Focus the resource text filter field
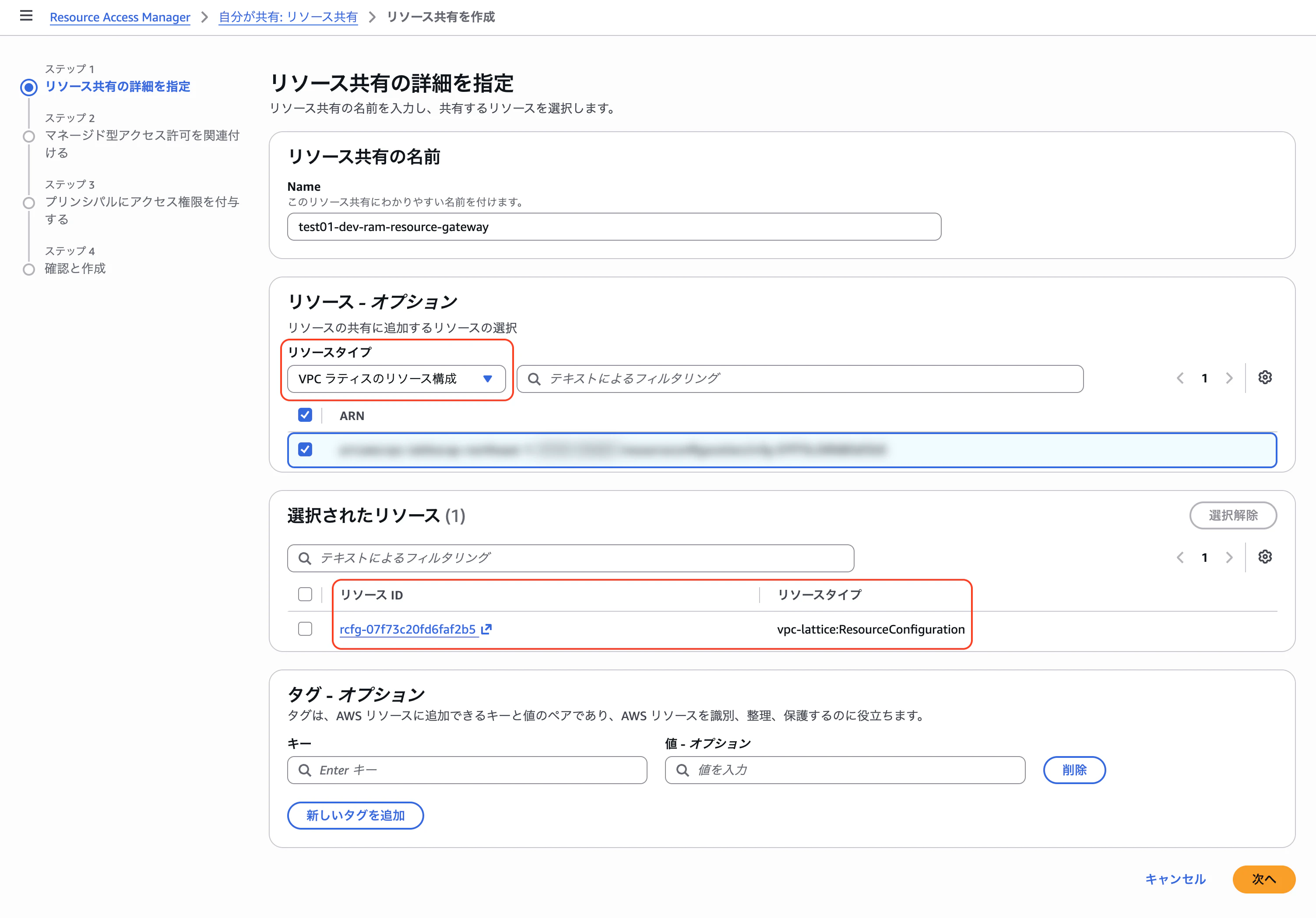 coord(799,379)
